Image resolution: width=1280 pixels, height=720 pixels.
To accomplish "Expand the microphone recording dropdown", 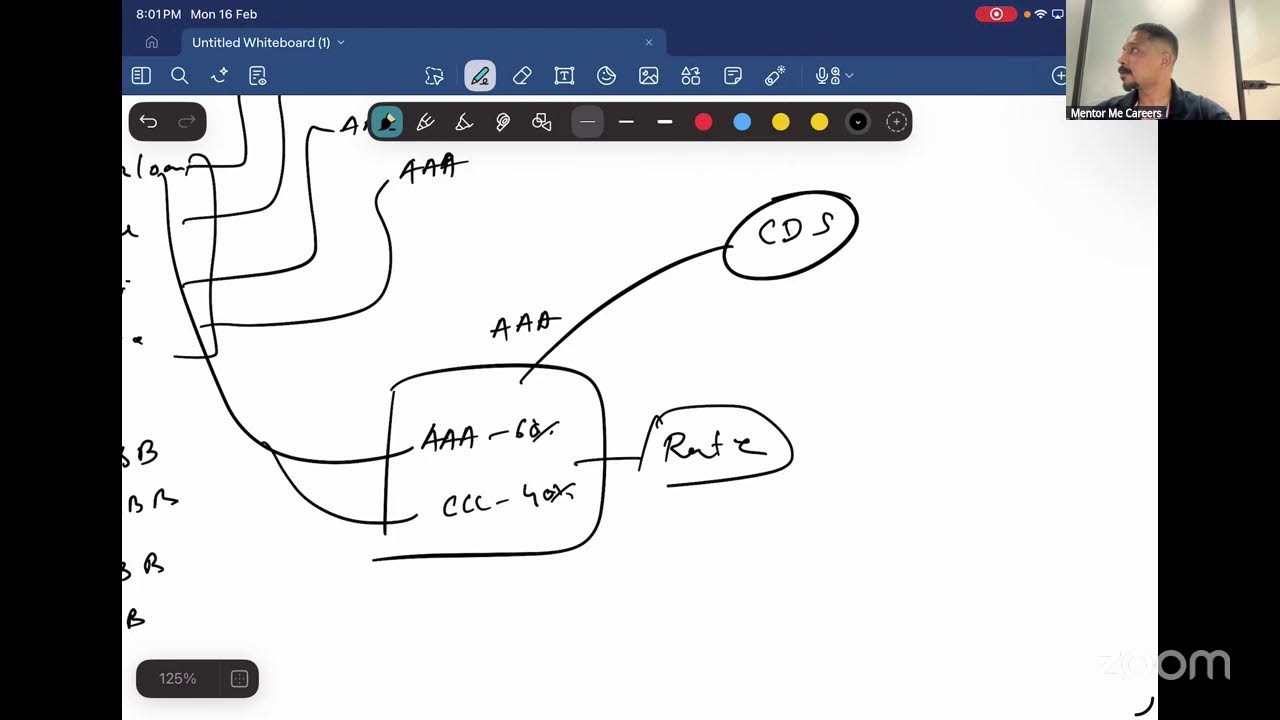I will (849, 76).
